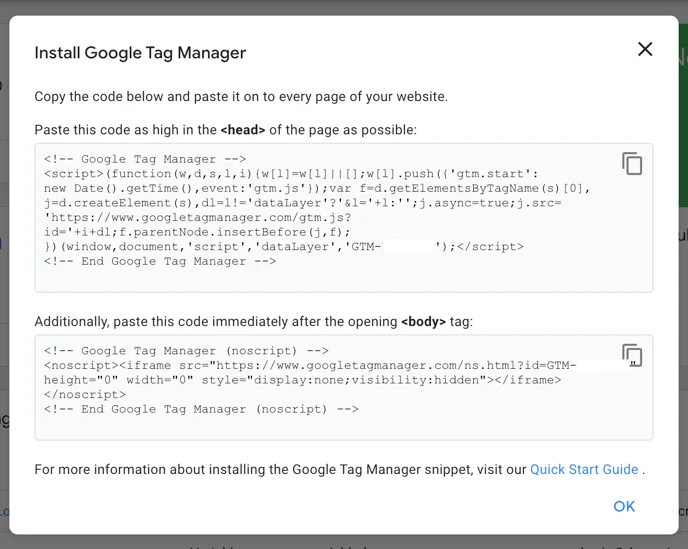Open the Quick Start Guide link
Viewport: 688px width, 549px height.
[584, 470]
